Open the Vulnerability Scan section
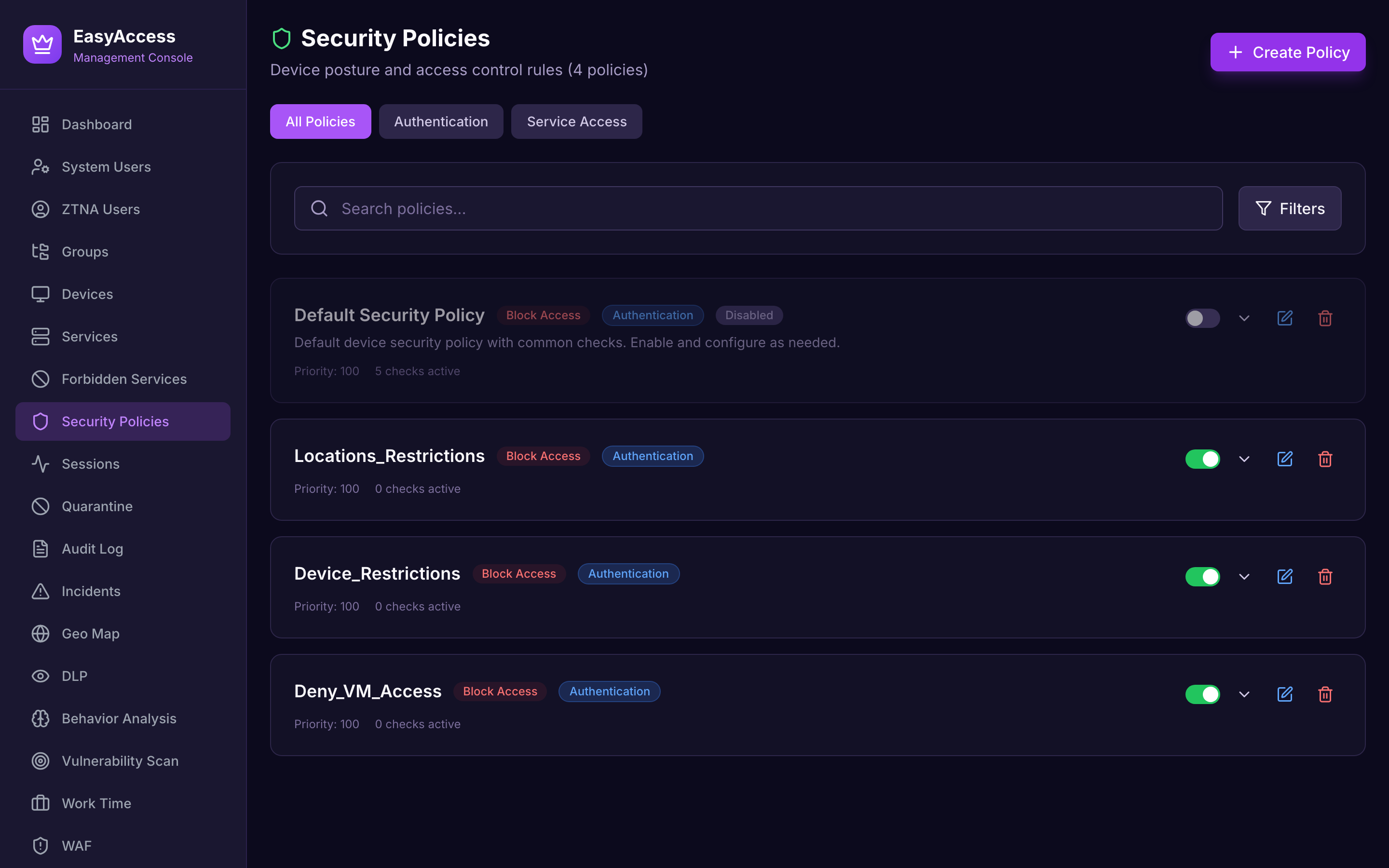The image size is (1389, 868). [x=120, y=760]
